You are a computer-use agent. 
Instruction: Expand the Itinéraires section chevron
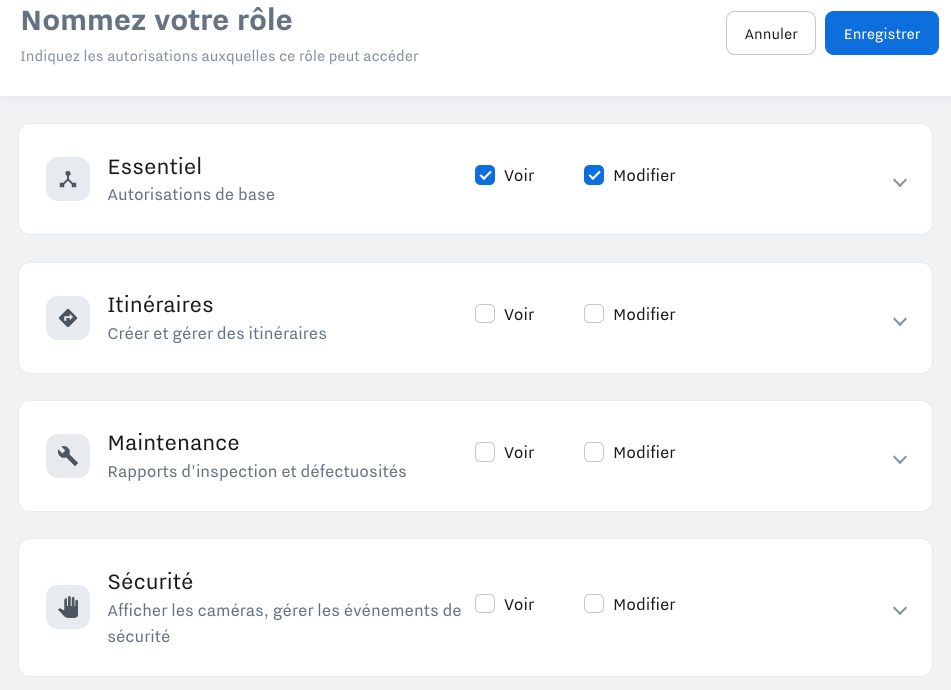coord(900,321)
